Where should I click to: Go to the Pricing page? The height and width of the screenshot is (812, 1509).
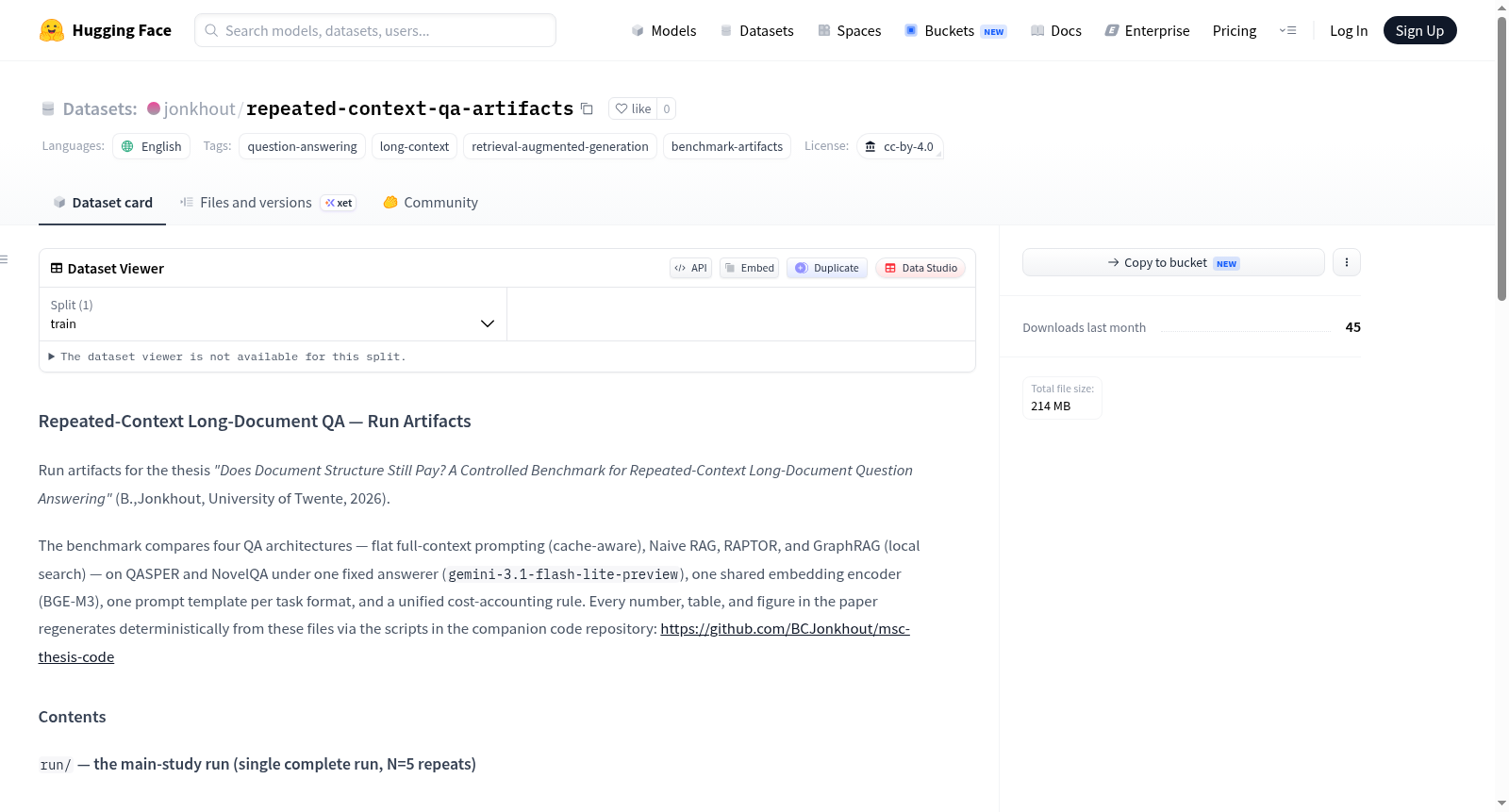click(1235, 30)
